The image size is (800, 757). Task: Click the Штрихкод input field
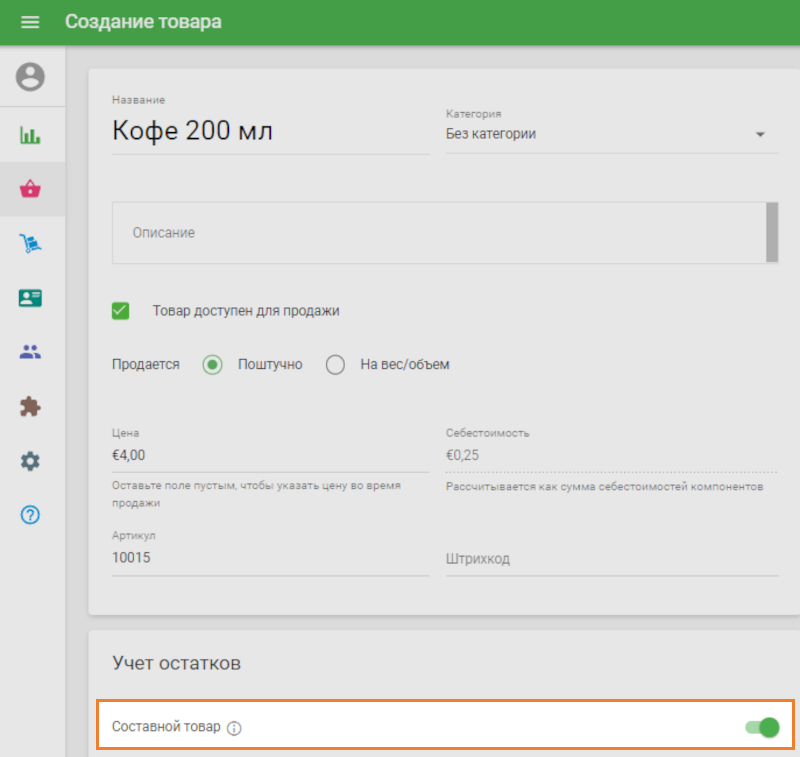(x=611, y=559)
